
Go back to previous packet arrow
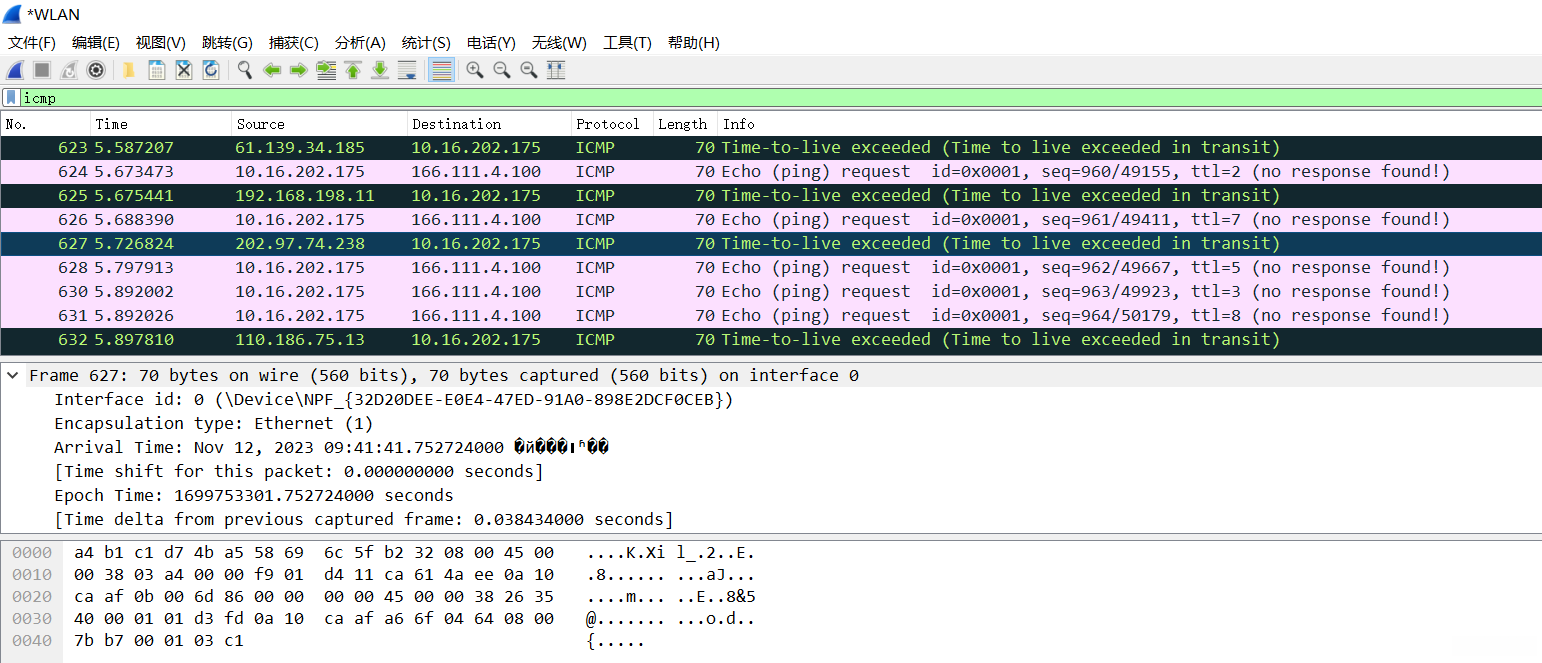coord(271,70)
